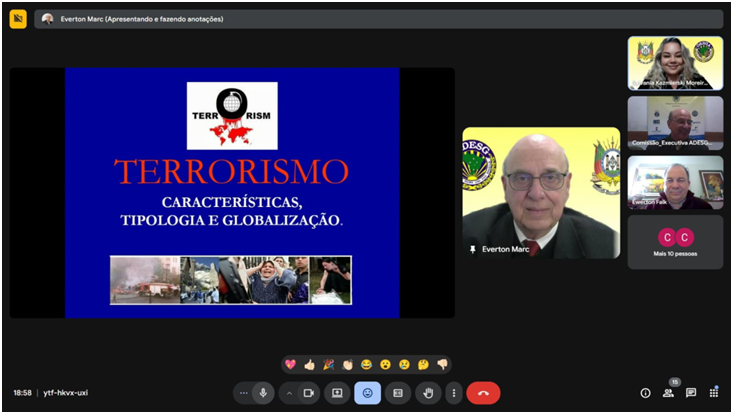
Task: Show the participants list
Action: click(x=668, y=393)
